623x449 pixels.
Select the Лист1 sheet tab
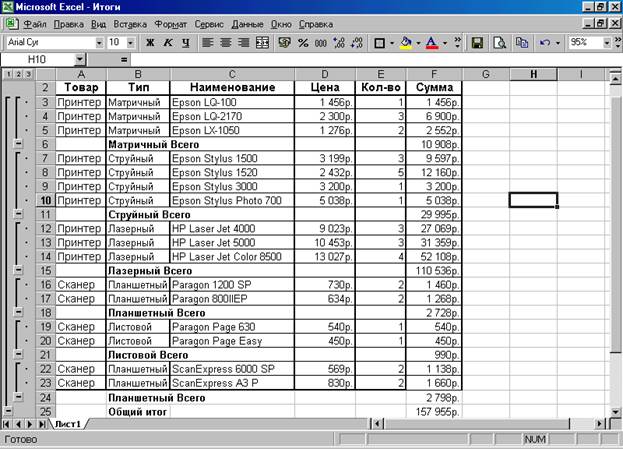click(x=68, y=424)
